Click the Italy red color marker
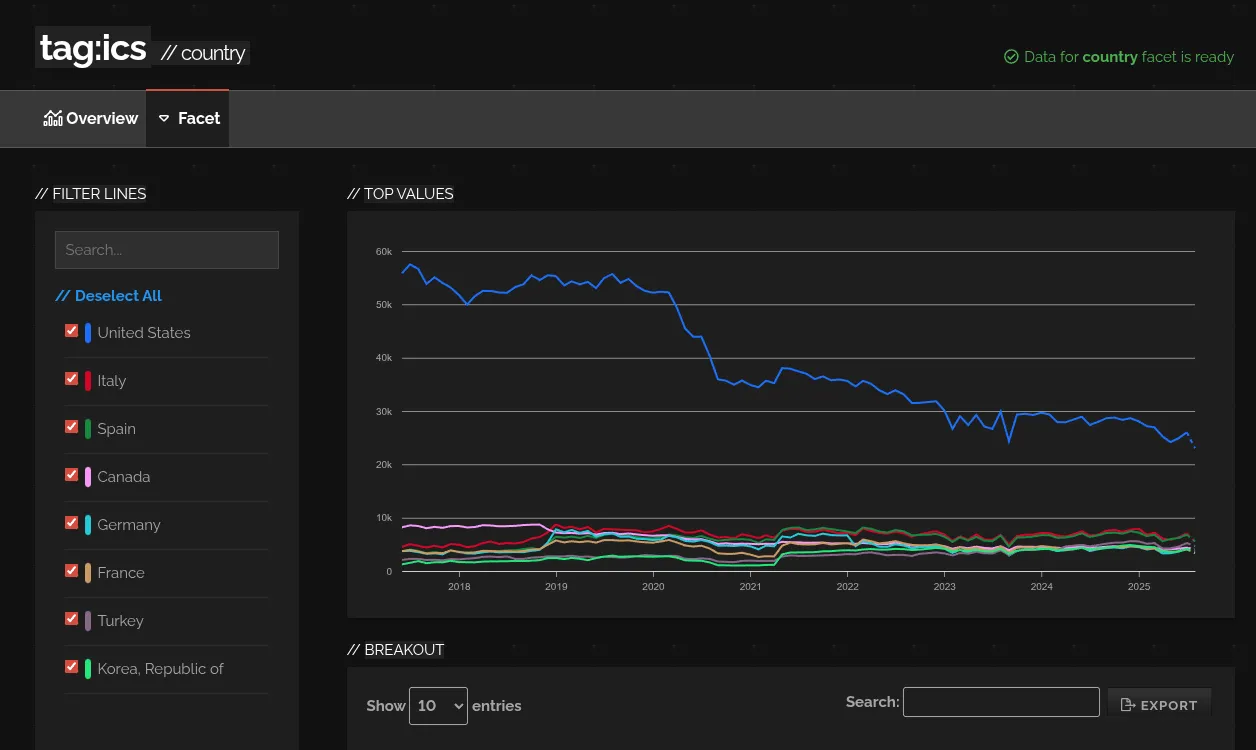 (88, 381)
